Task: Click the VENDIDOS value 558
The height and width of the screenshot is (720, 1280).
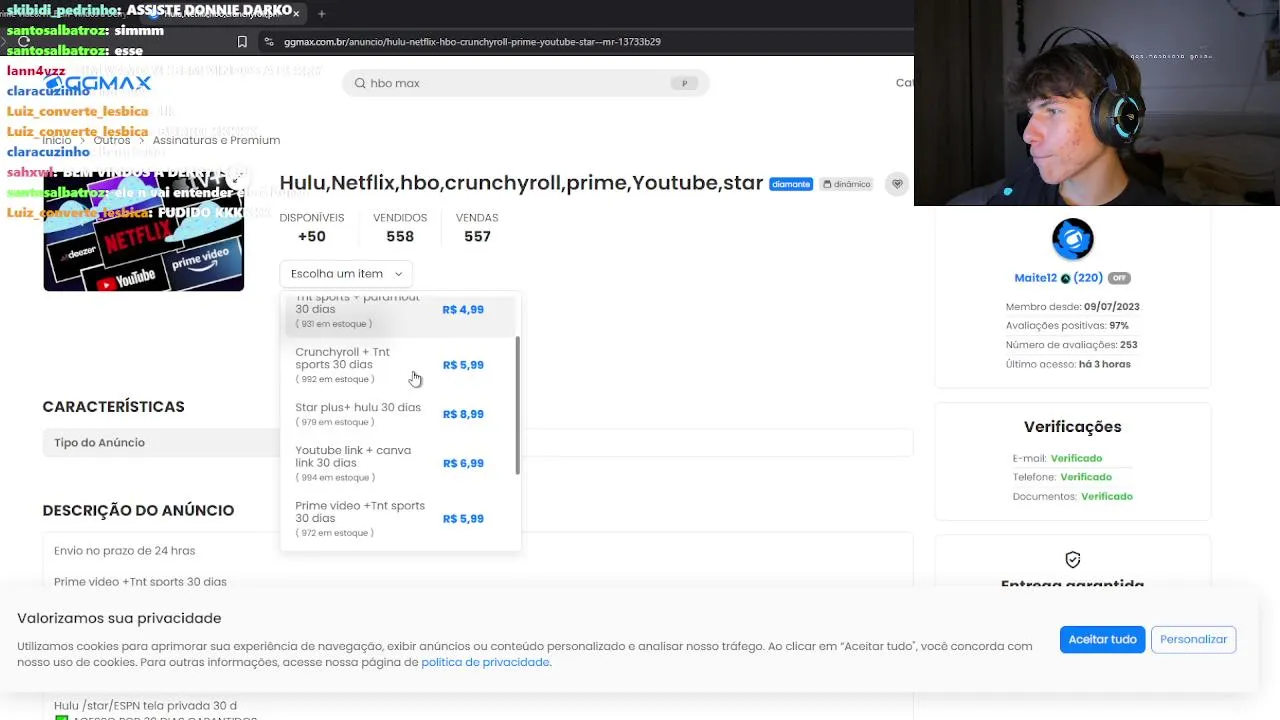Action: (400, 237)
